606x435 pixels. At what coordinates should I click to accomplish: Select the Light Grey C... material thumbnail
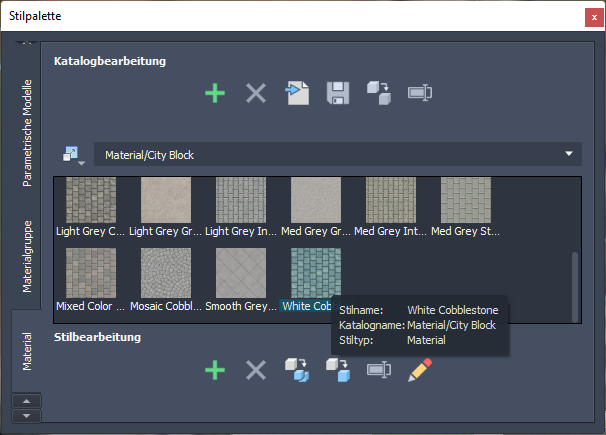pos(91,200)
